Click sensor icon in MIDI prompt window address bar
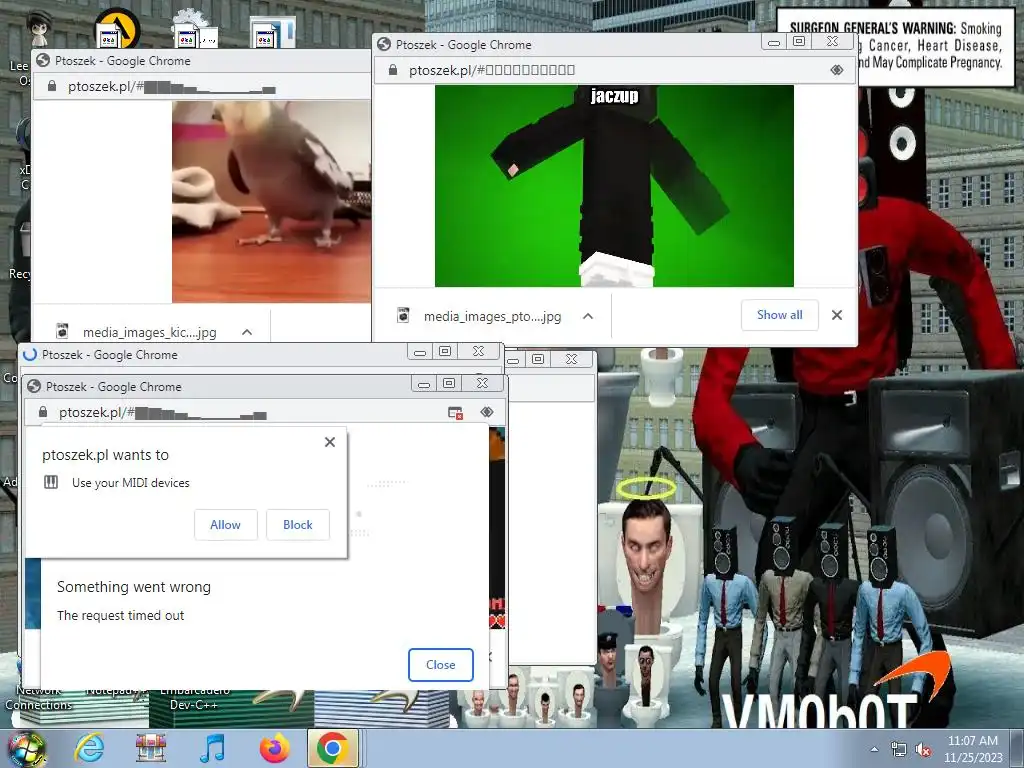The width and height of the screenshot is (1024, 768). click(487, 412)
